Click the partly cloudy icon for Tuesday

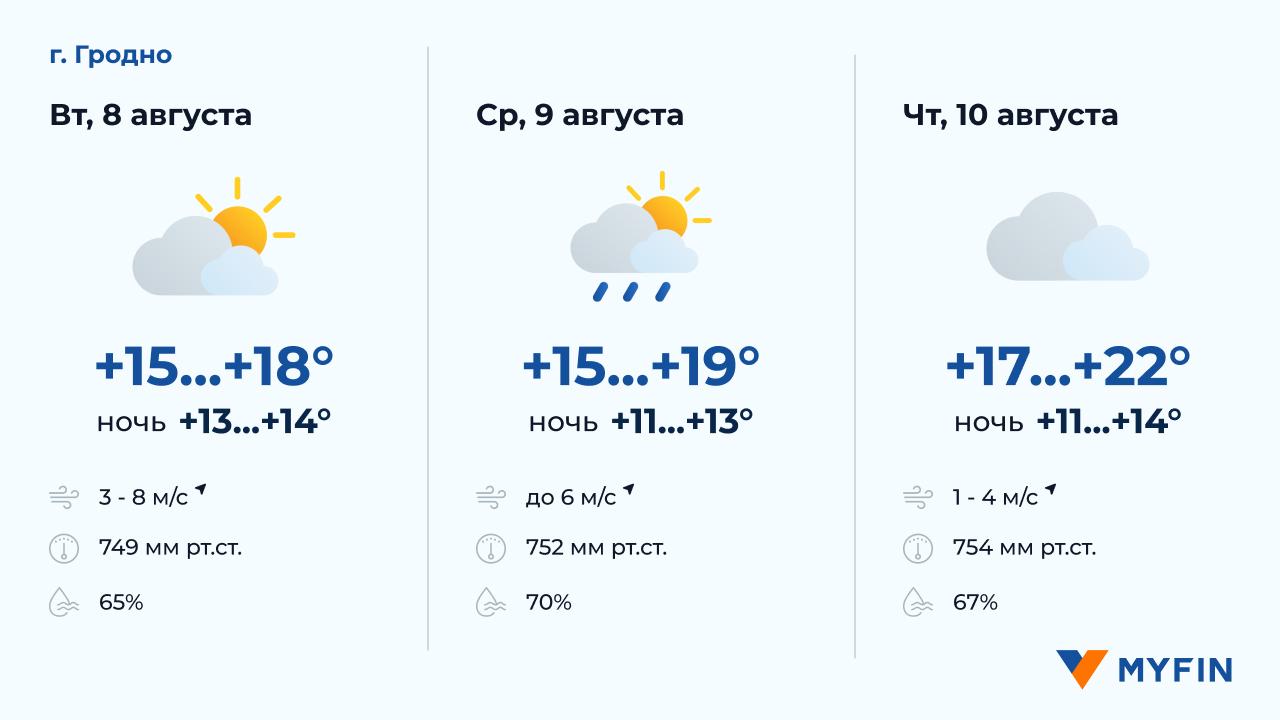click(213, 238)
